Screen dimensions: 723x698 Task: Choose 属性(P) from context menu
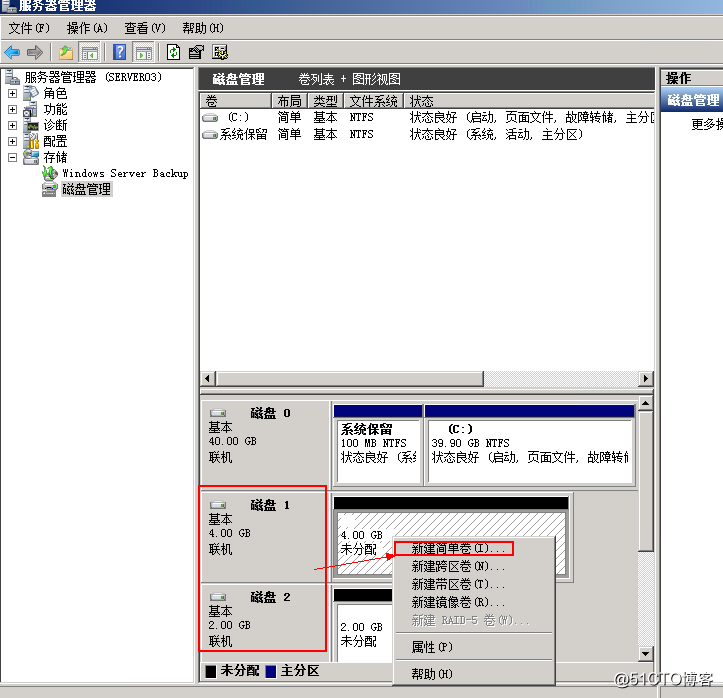click(474, 647)
